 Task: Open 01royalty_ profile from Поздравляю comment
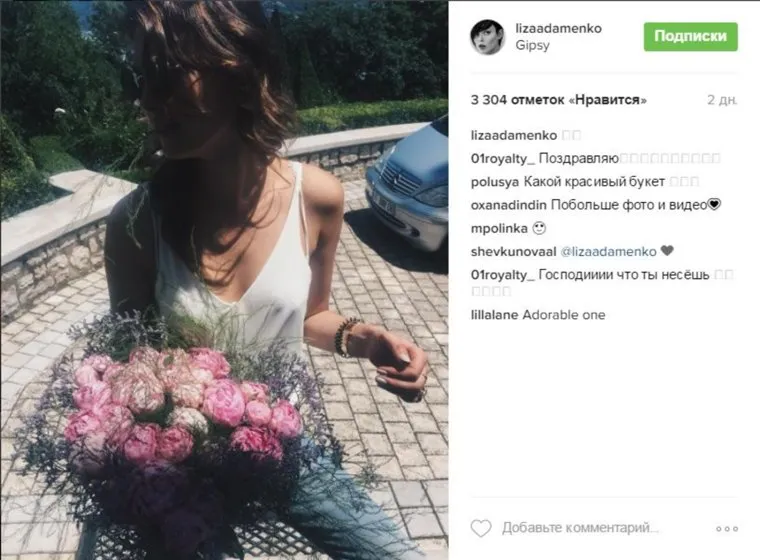click(x=503, y=159)
